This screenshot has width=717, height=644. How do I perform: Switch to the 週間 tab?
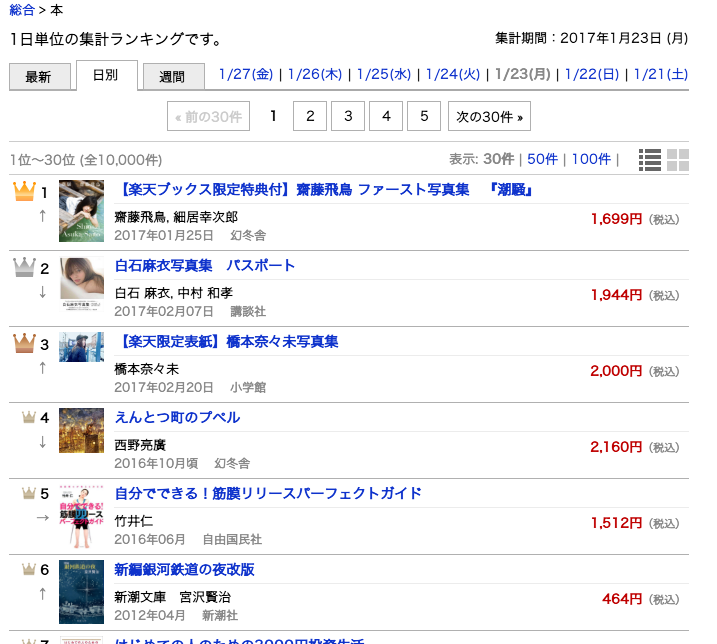coord(174,76)
